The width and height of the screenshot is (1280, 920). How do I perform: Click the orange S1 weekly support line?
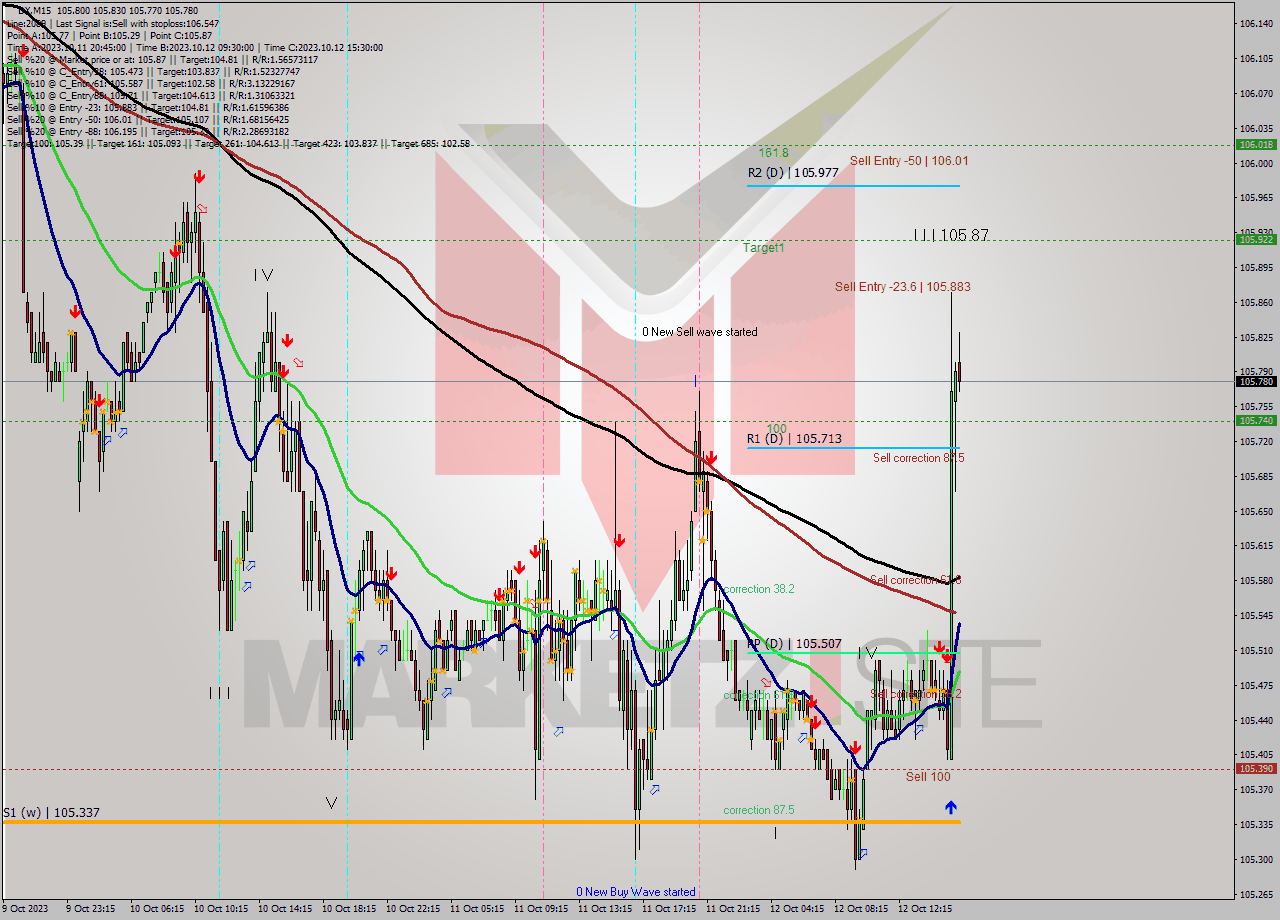480,822
